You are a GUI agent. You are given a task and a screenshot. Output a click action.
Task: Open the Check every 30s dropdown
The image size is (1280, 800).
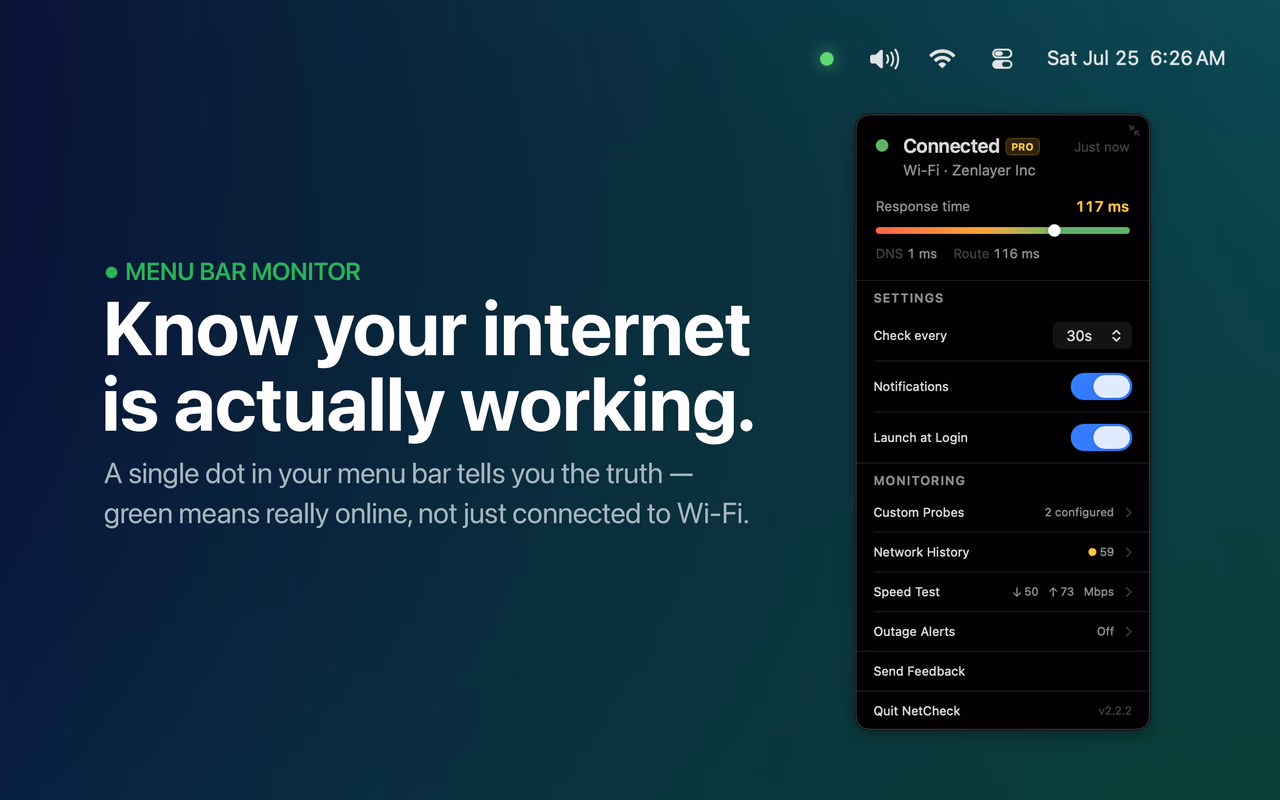[x=1092, y=336]
